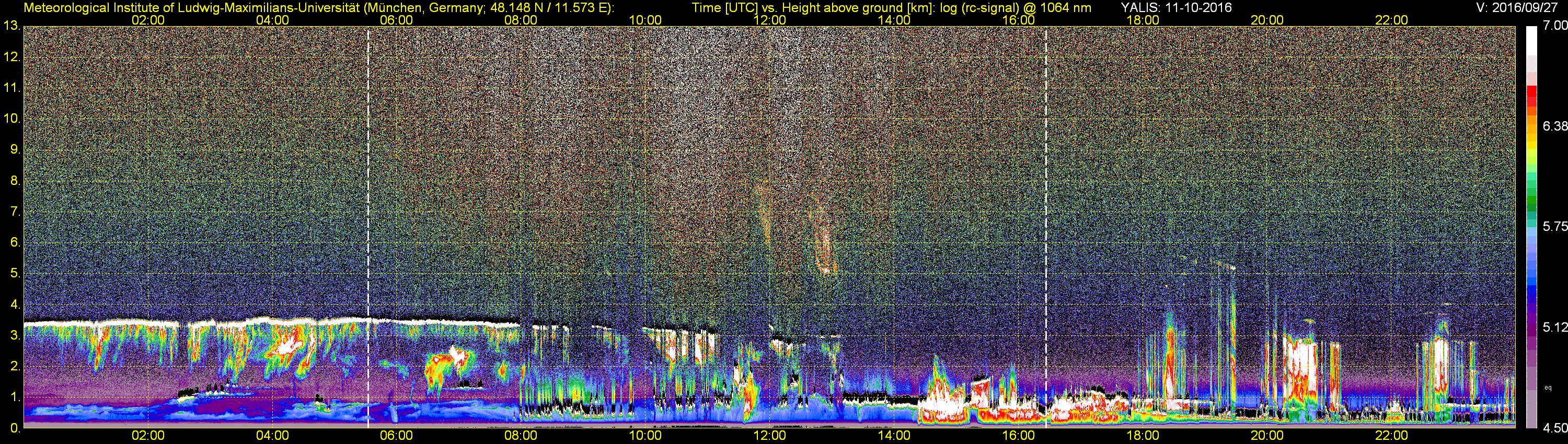Click the 7.00 color scale value
Image resolution: width=1568 pixels, height=444 pixels.
coord(1554,26)
